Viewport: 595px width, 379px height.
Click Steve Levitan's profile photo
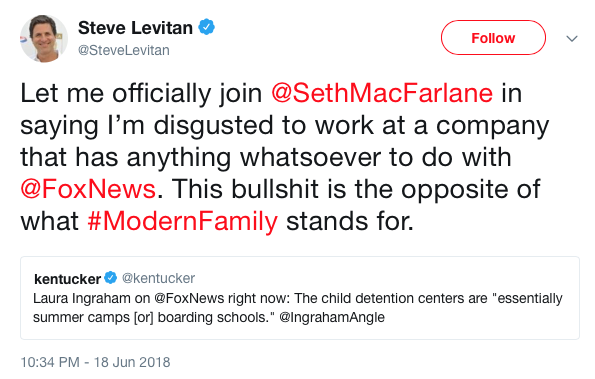[44, 39]
